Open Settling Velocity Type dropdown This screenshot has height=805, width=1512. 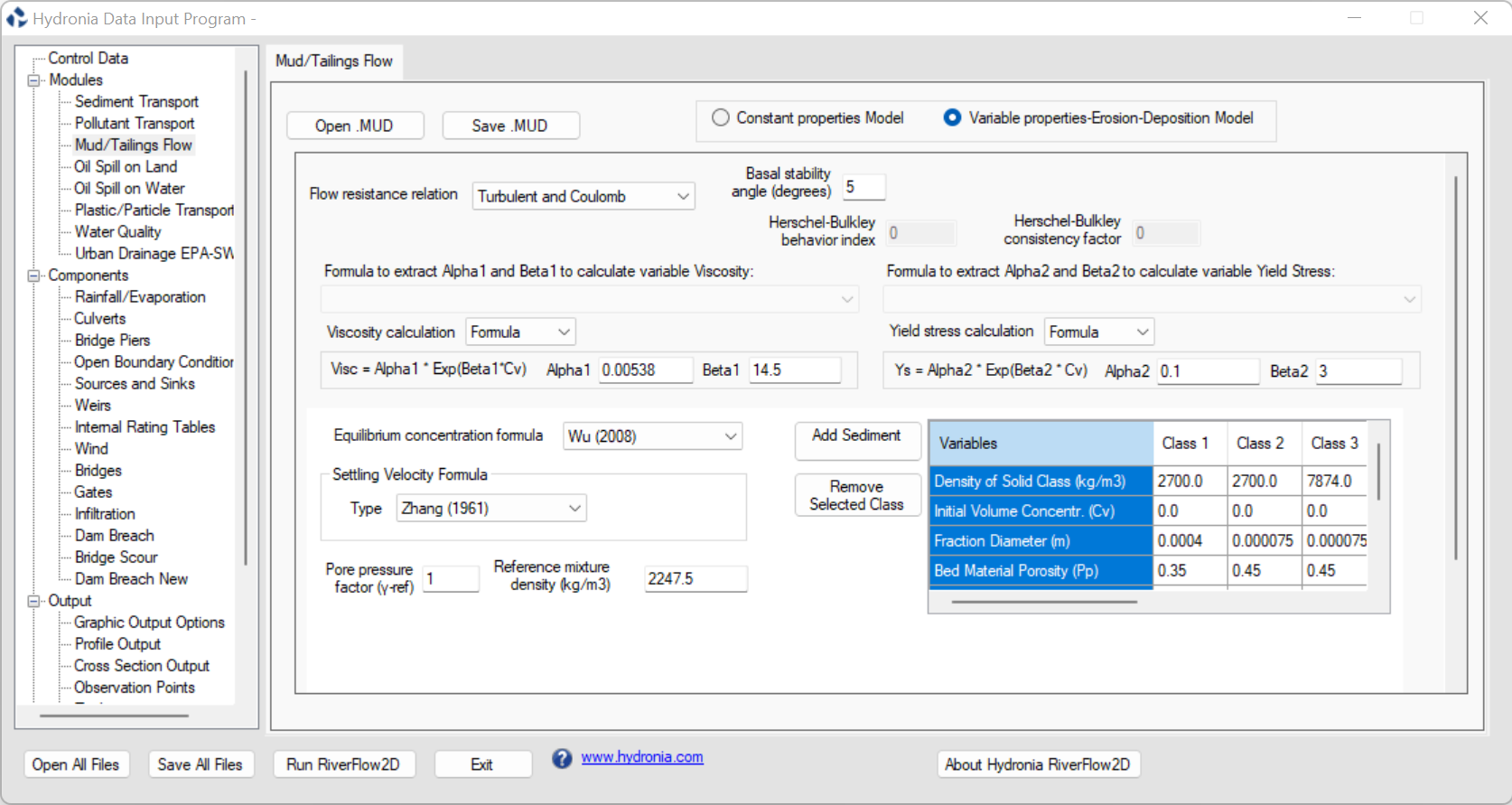pyautogui.click(x=491, y=508)
